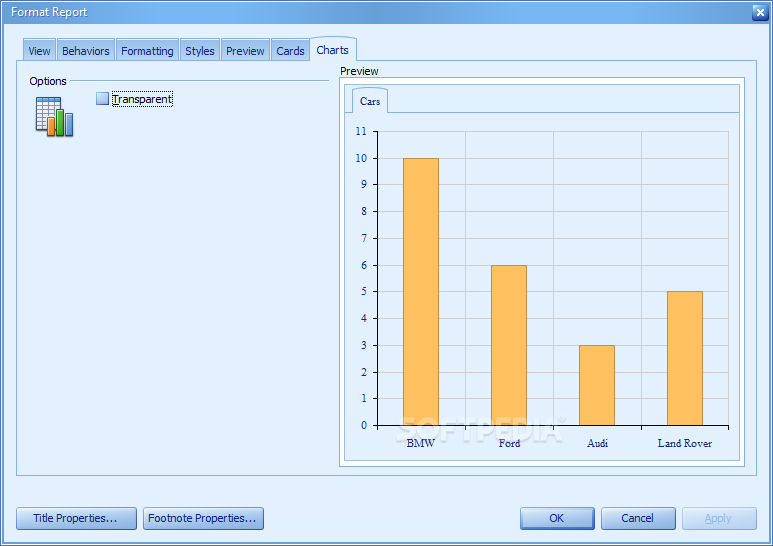Viewport: 773px width, 546px height.
Task: Close the Format Report dialog
Action: click(x=760, y=12)
